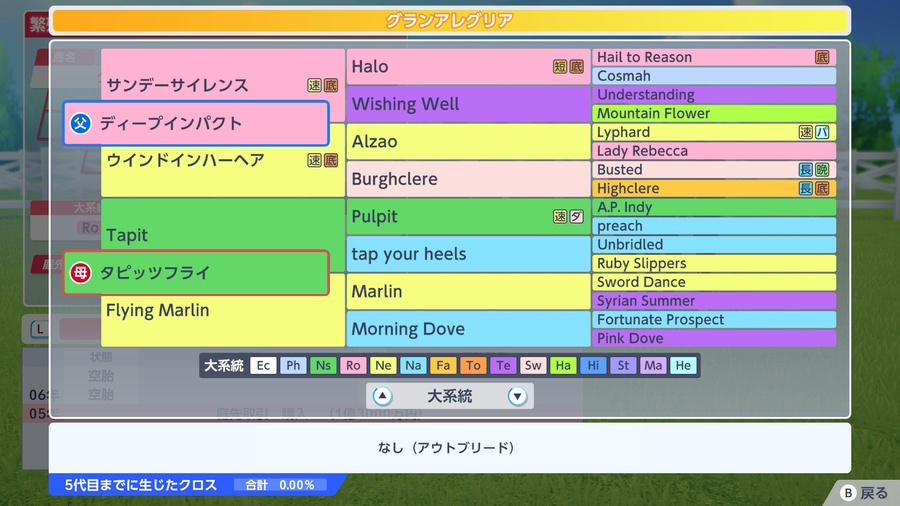Image resolution: width=900 pixels, height=506 pixels.
Task: Click up arrow of 大系統 selector
Action: [382, 396]
